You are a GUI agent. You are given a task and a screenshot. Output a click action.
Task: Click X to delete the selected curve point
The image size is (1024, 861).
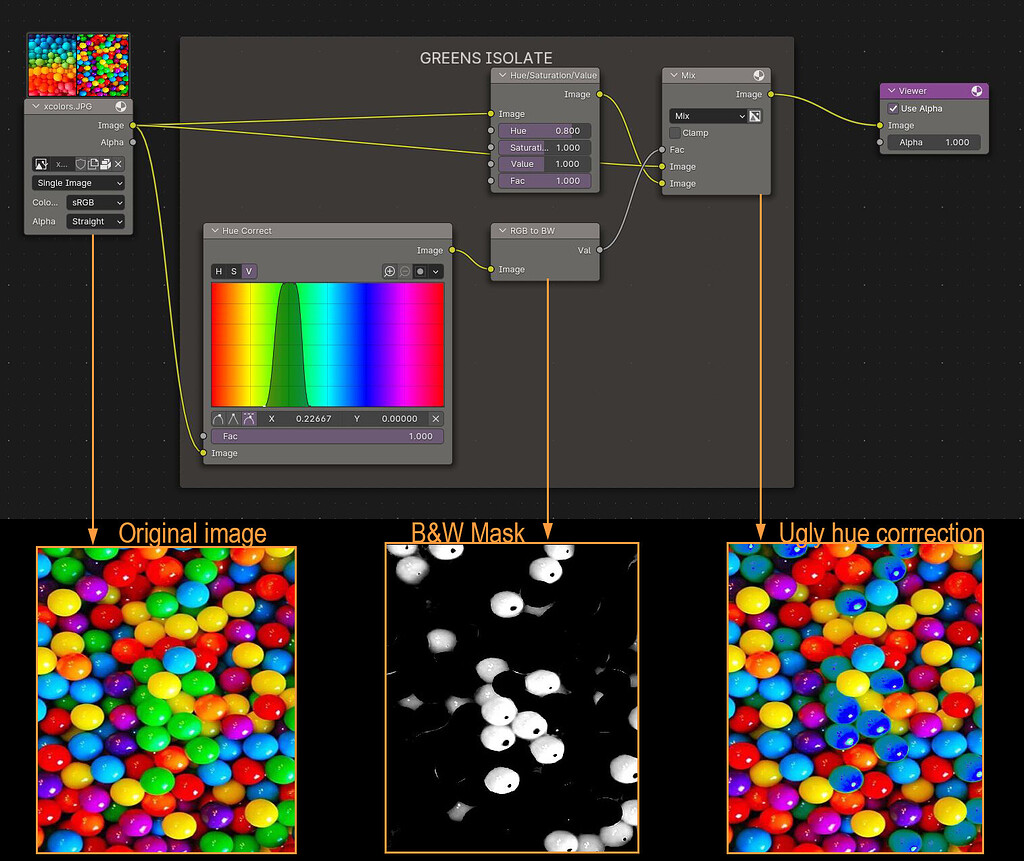coord(435,418)
